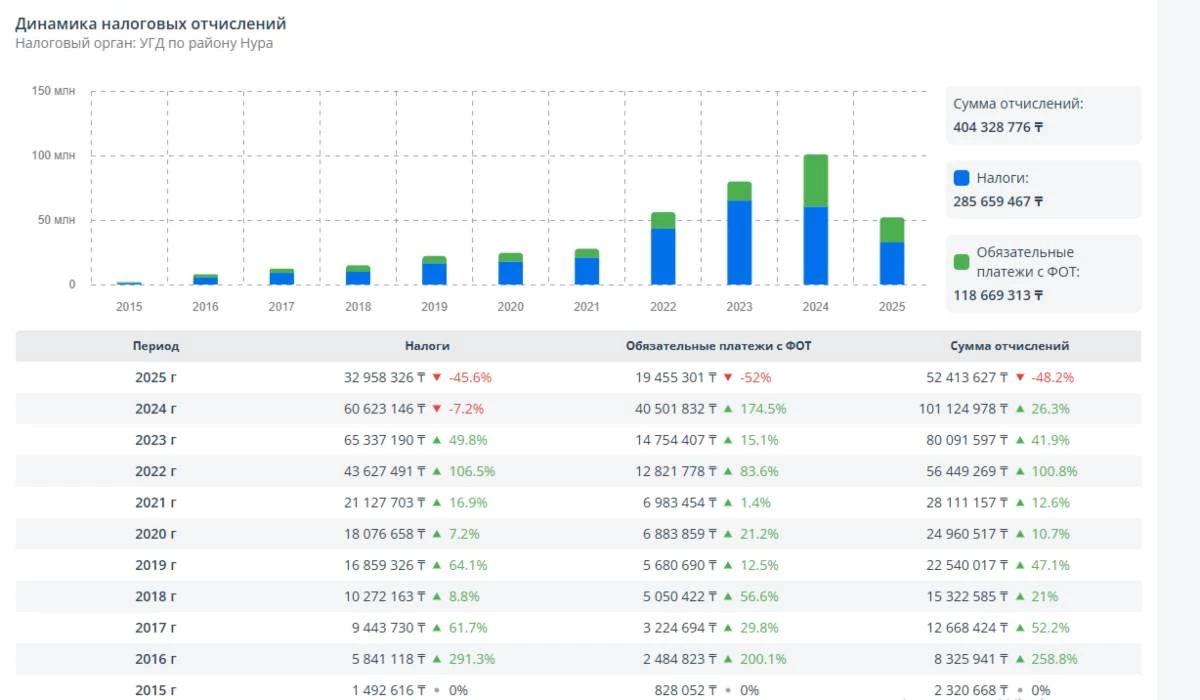Sort by the Период column header
The width and height of the screenshot is (1200, 700).
(156, 346)
